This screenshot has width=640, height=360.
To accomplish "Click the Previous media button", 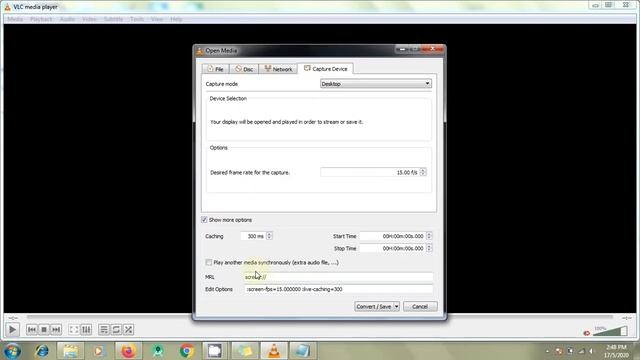I will (32, 329).
